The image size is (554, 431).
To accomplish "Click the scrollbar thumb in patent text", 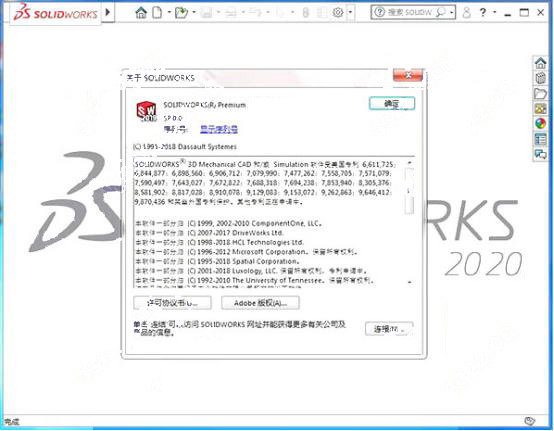I will pos(409,191).
